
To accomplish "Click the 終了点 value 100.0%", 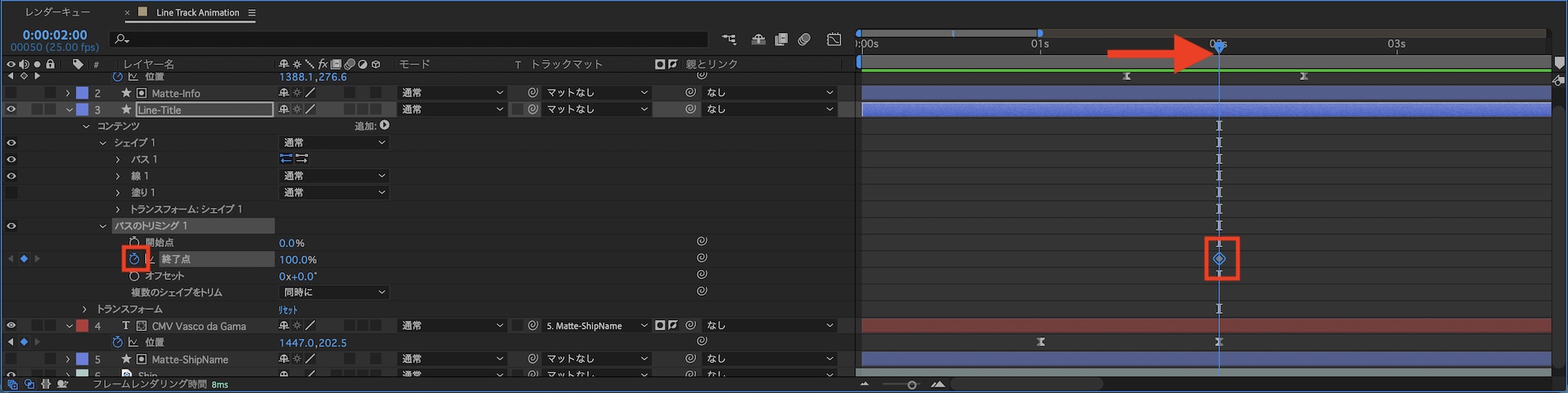I will [x=298, y=260].
